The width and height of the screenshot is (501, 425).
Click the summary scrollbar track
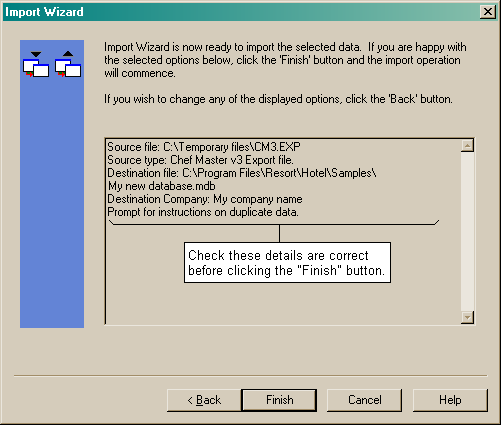467,231
